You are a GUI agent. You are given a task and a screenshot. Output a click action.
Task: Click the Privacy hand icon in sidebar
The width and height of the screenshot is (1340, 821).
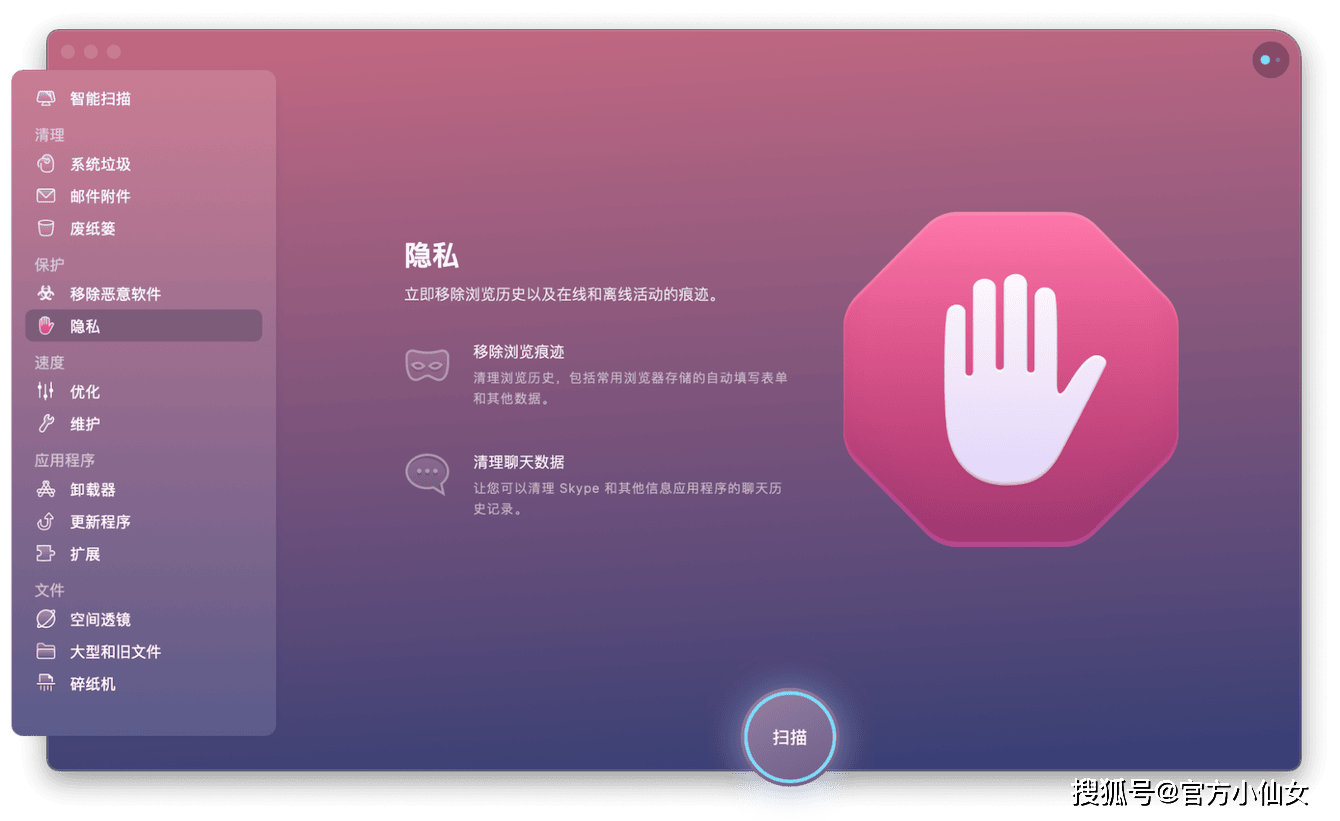pyautogui.click(x=45, y=325)
